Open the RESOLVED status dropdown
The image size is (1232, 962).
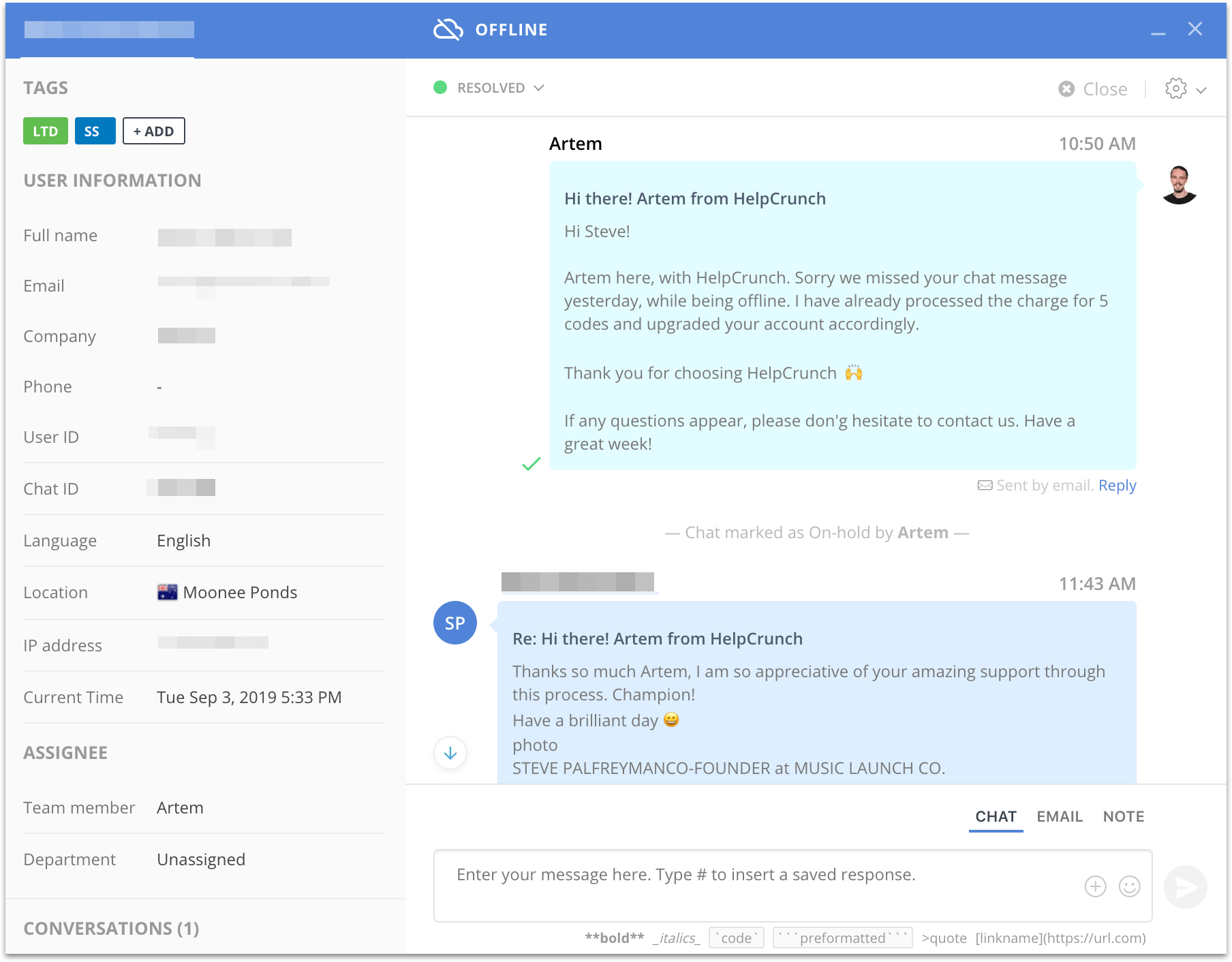tap(489, 88)
